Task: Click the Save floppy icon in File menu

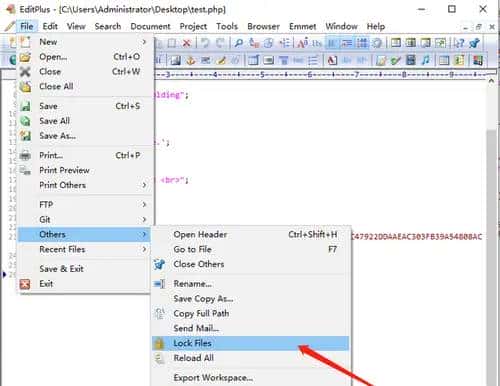Action: [25, 106]
